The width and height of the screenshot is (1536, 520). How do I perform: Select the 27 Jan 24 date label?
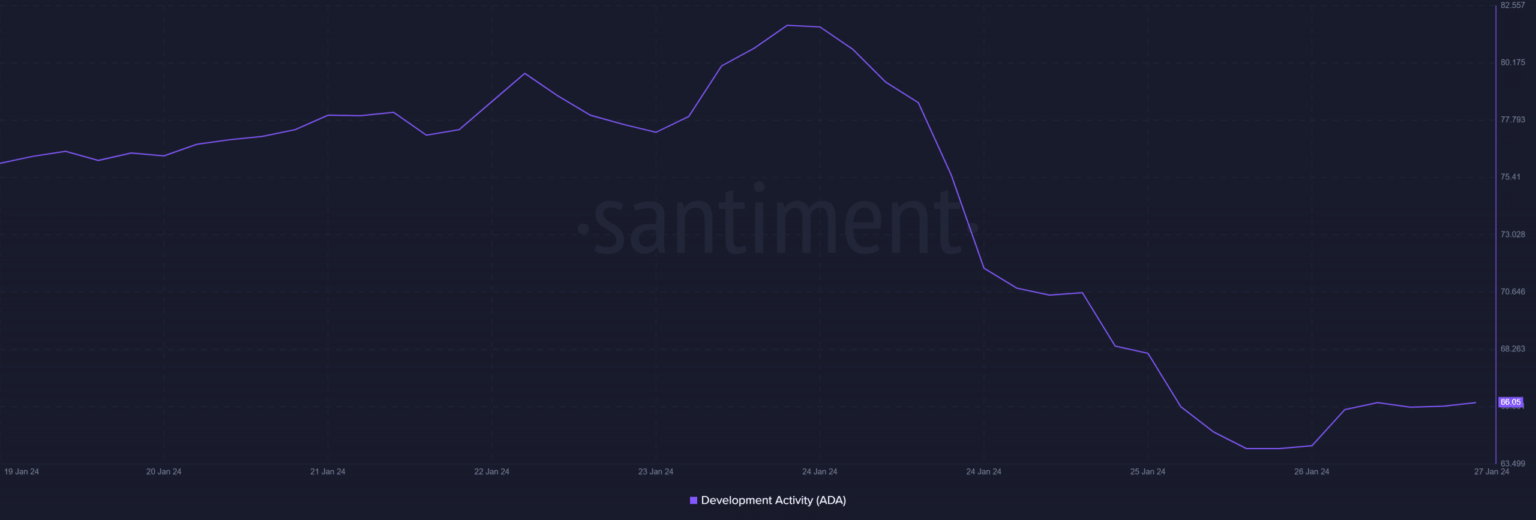tap(1491, 471)
